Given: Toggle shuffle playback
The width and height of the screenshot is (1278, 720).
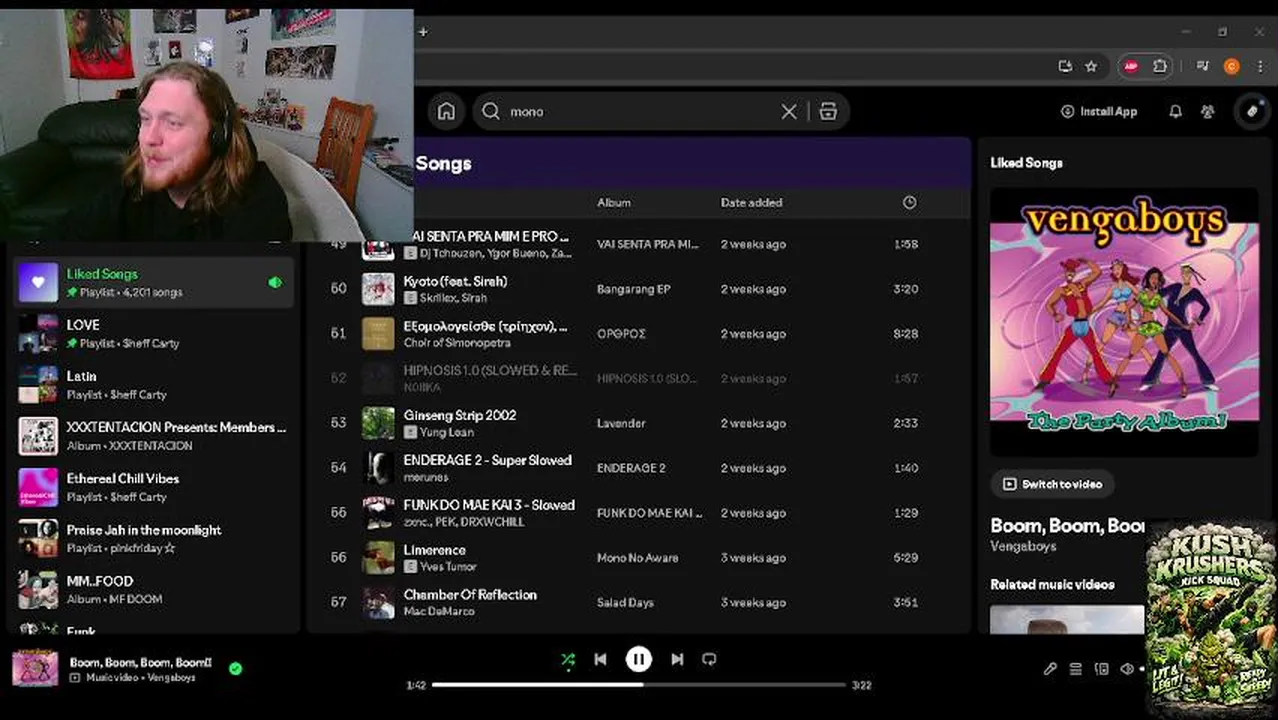Looking at the screenshot, I should 568,659.
